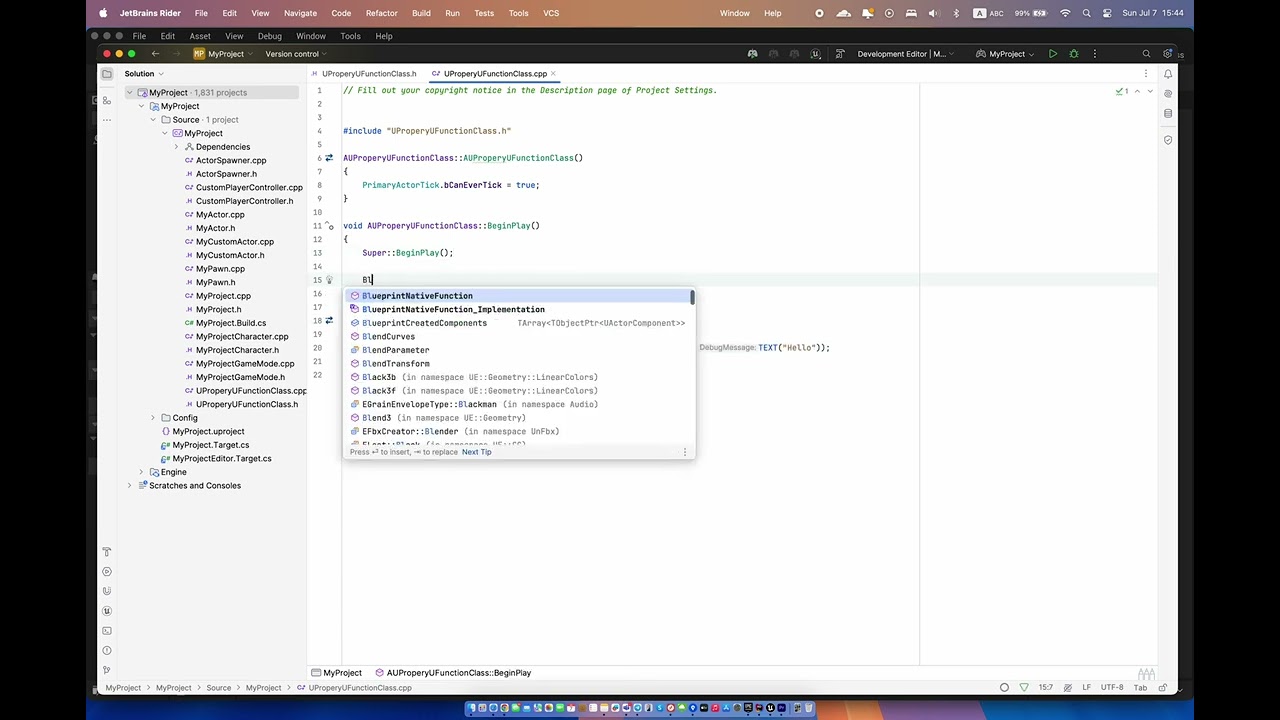The image size is (1280, 720).
Task: Open the three-dots More Actions menu in toolbar
Action: (x=1095, y=54)
